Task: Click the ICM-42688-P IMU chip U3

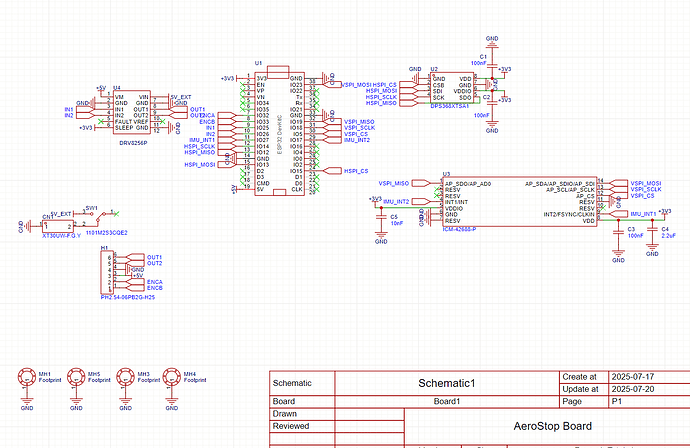Action: pyautogui.click(x=519, y=202)
